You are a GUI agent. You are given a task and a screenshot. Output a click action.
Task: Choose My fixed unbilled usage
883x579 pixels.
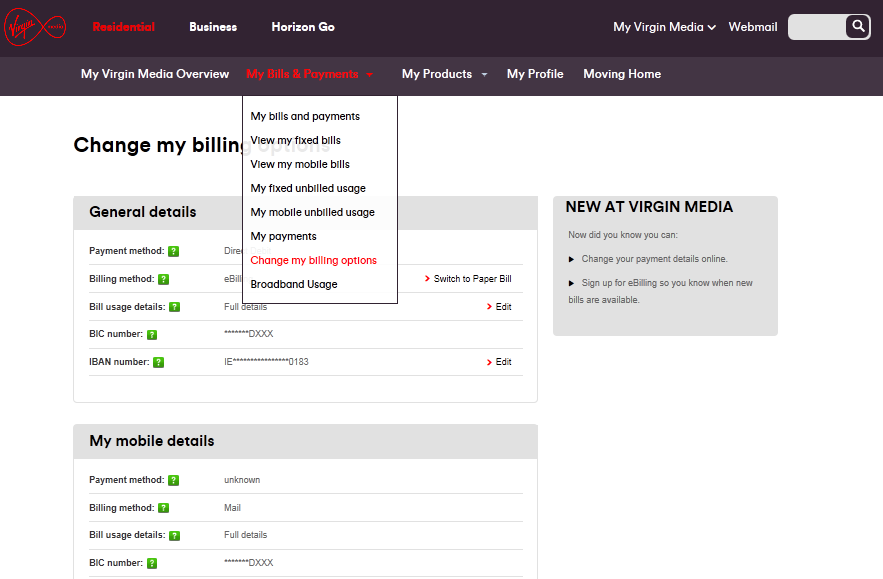[308, 188]
